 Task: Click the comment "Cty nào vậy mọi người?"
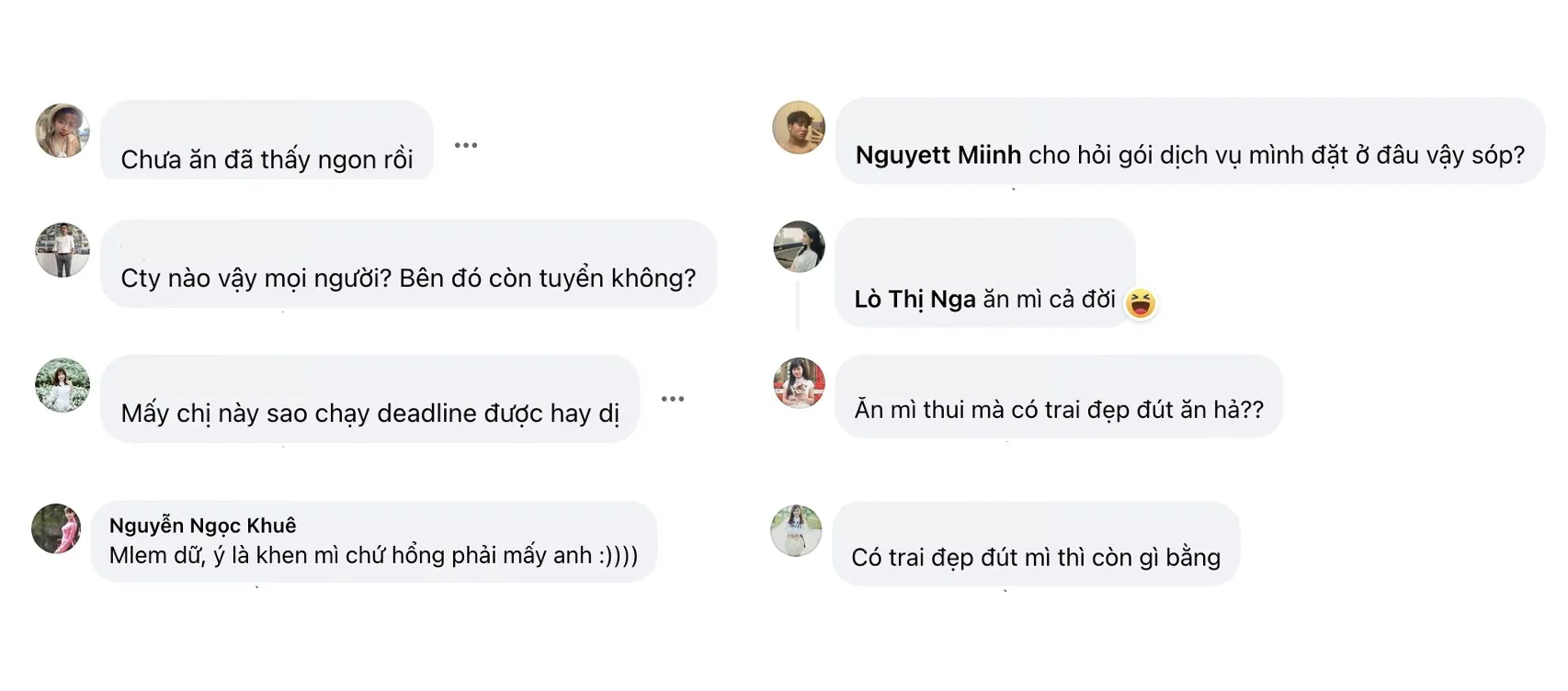pos(408,278)
